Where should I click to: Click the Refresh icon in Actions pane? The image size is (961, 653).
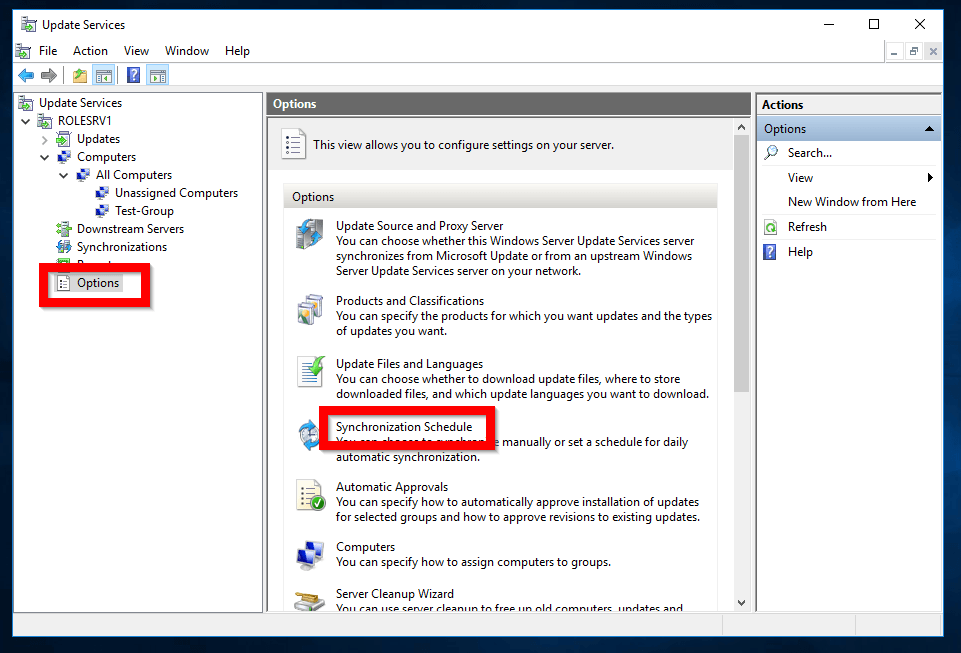pos(769,226)
